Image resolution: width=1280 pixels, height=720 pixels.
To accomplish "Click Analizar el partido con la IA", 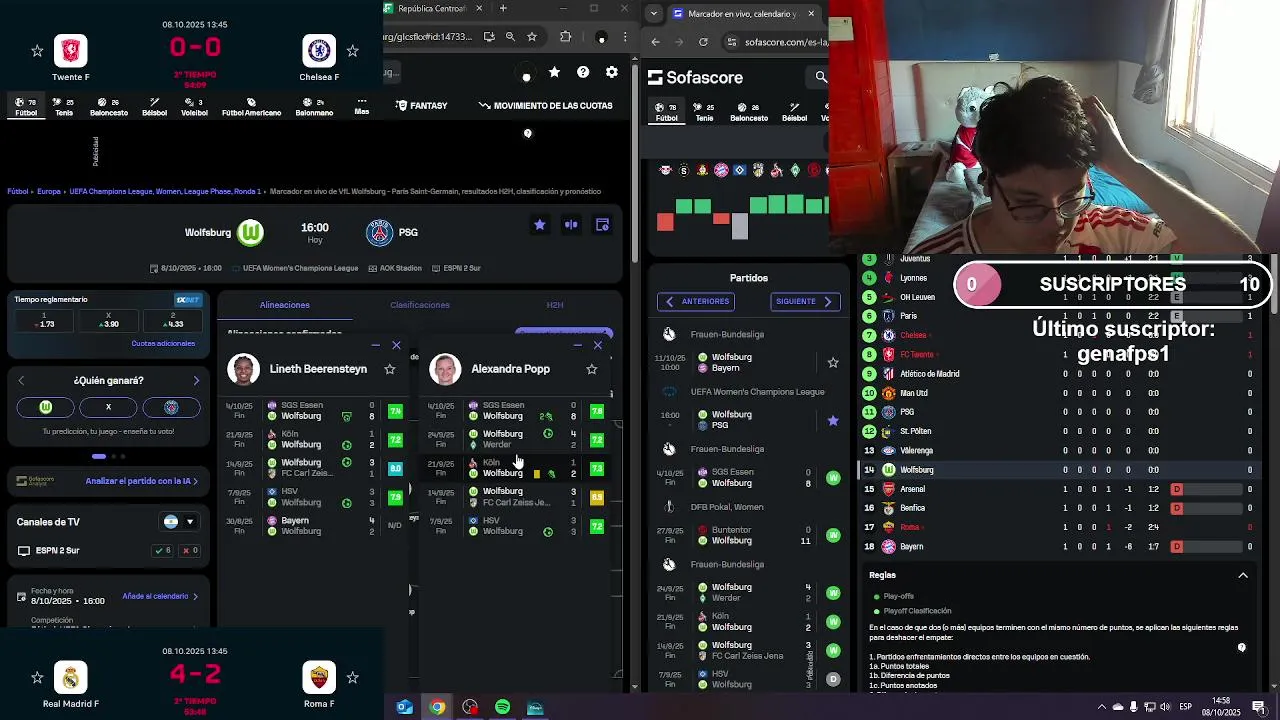I will (142, 481).
